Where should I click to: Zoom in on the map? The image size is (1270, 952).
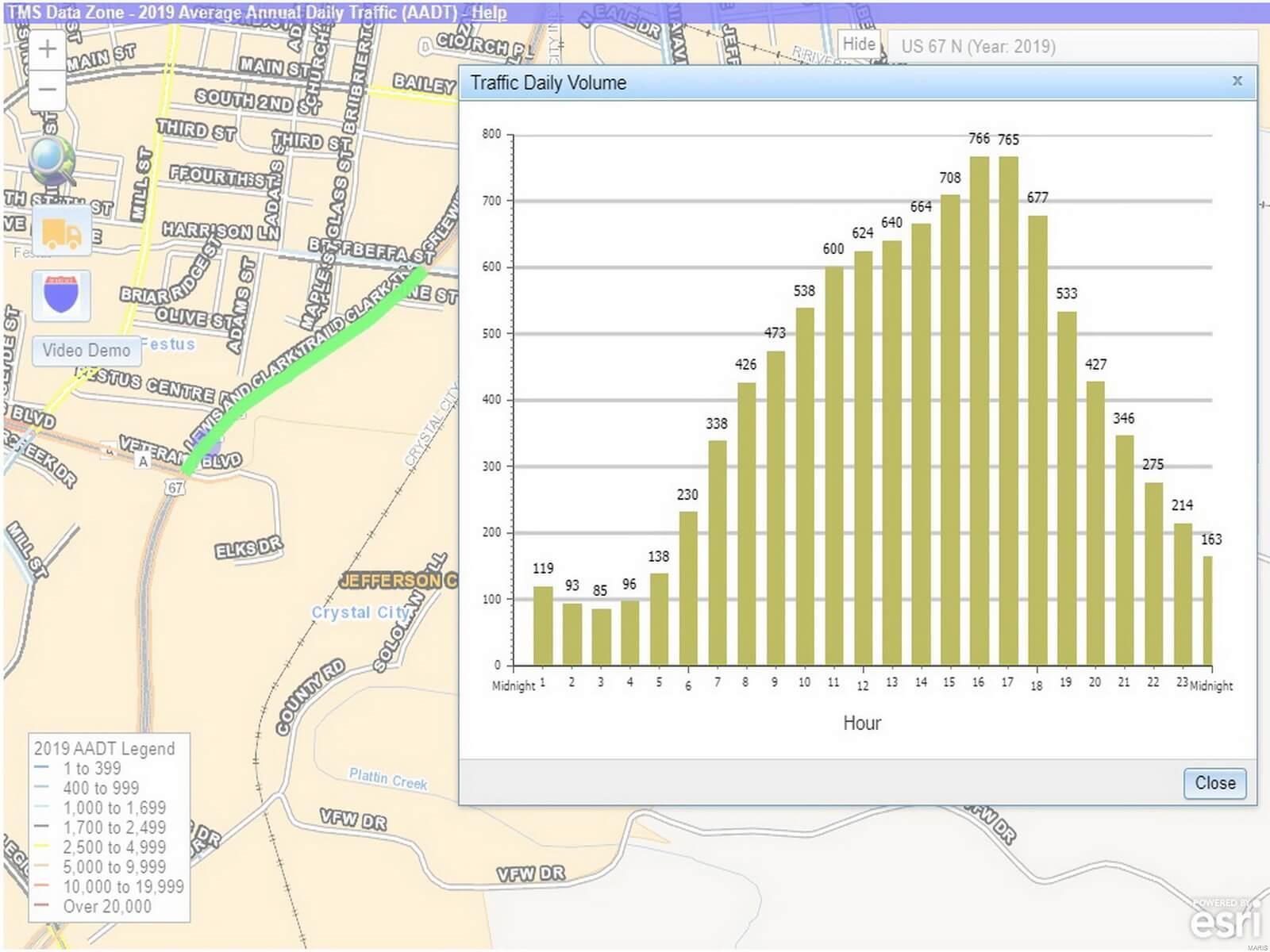coord(47,49)
